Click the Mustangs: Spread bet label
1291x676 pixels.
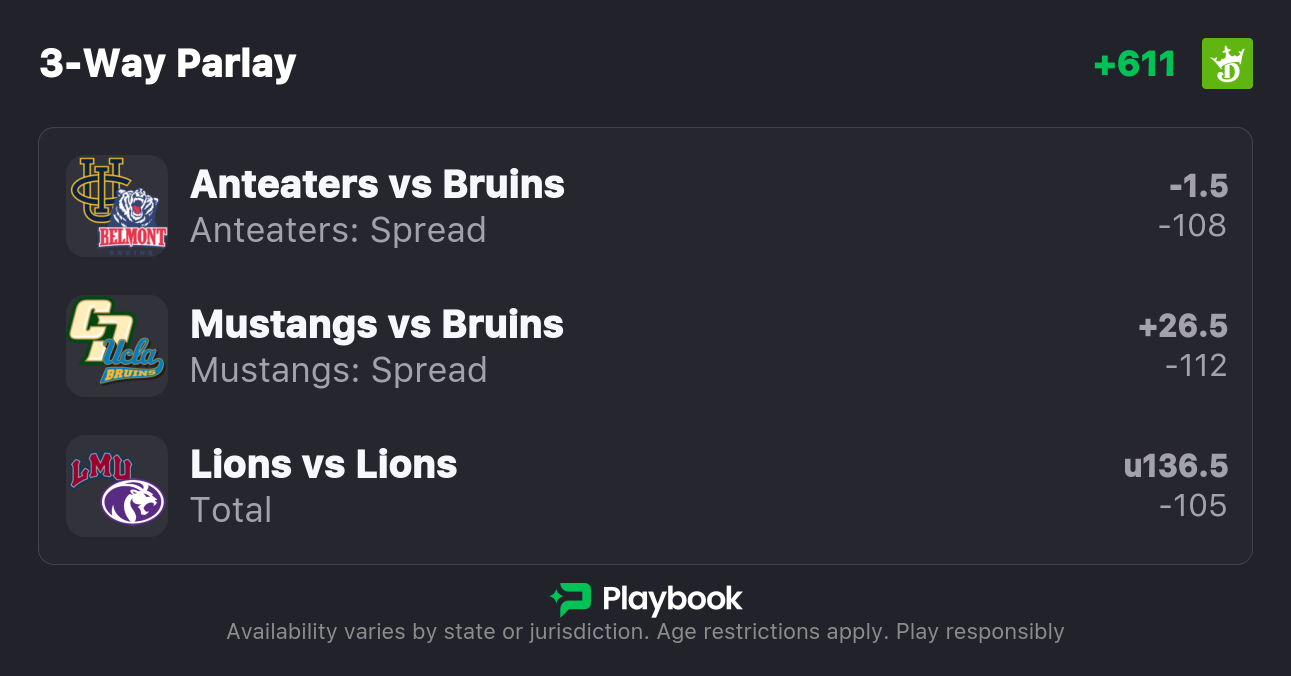[x=338, y=370]
